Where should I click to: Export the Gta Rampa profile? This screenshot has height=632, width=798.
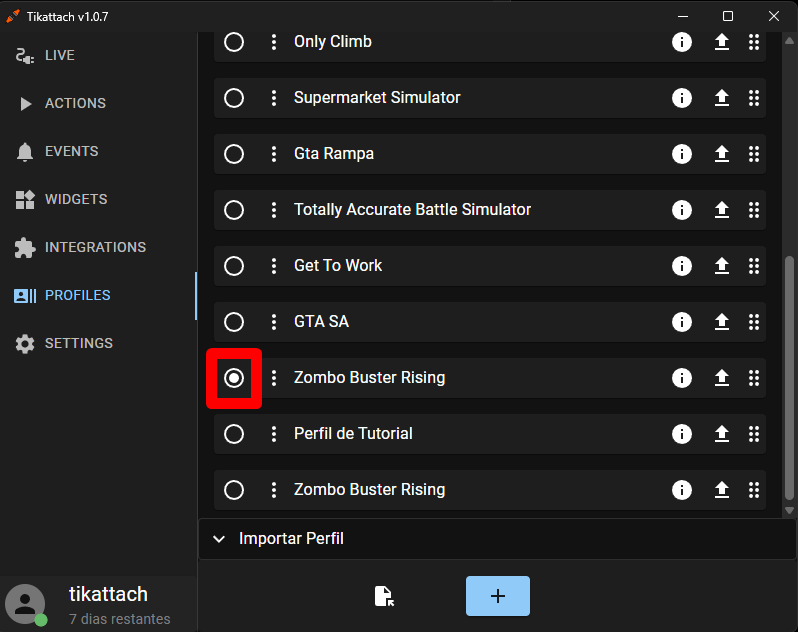click(722, 154)
